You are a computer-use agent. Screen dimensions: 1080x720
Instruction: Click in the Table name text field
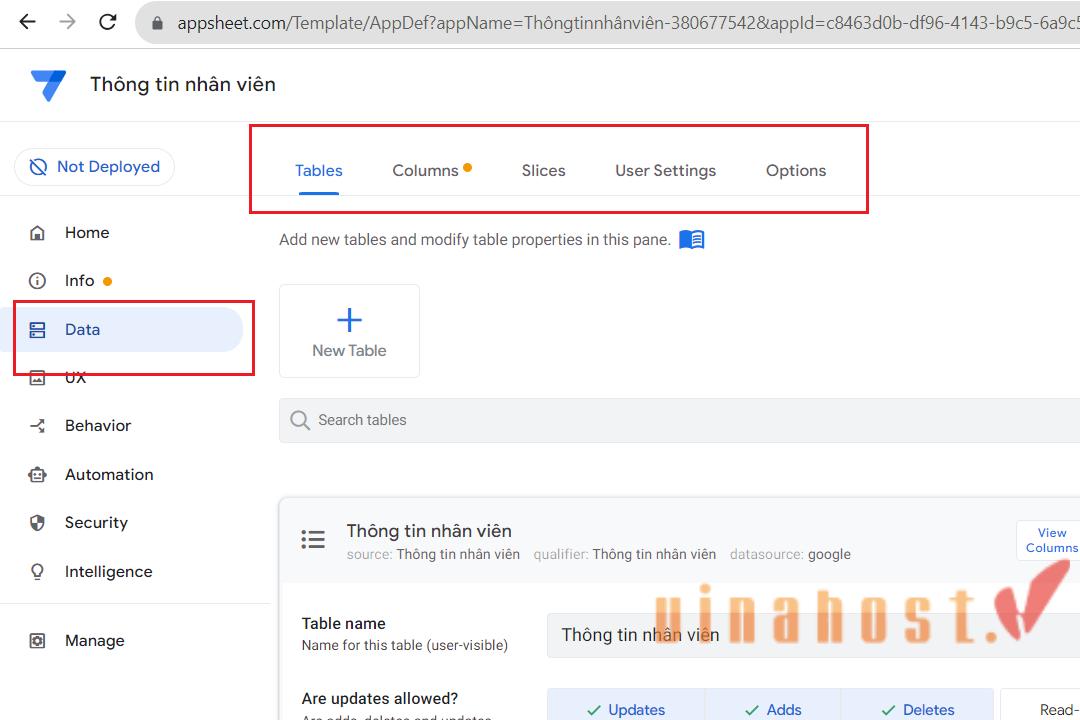click(813, 635)
